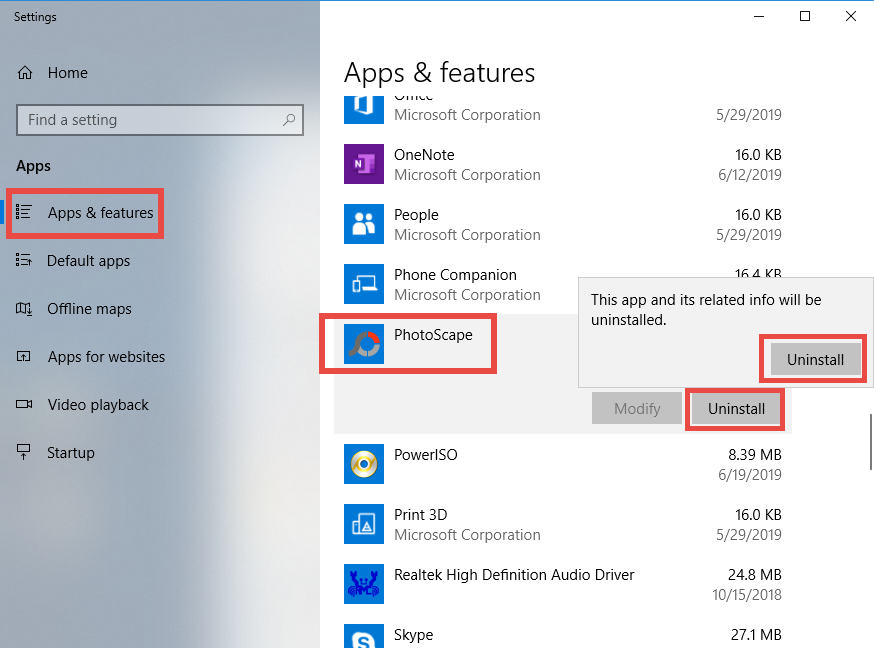Image resolution: width=874 pixels, height=648 pixels.
Task: Click the Apps section heading in sidebar
Action: click(33, 166)
